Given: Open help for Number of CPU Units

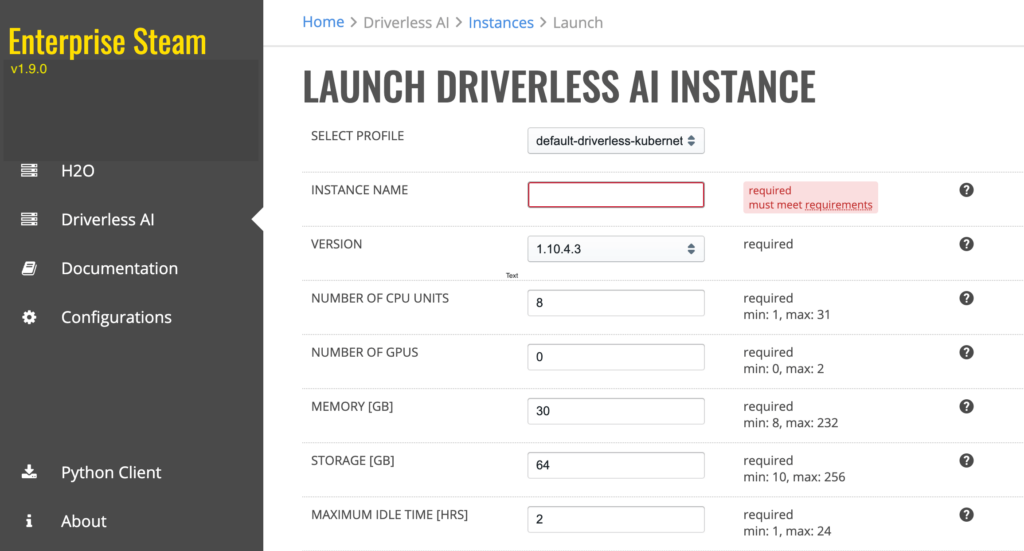Looking at the screenshot, I should coord(967,298).
